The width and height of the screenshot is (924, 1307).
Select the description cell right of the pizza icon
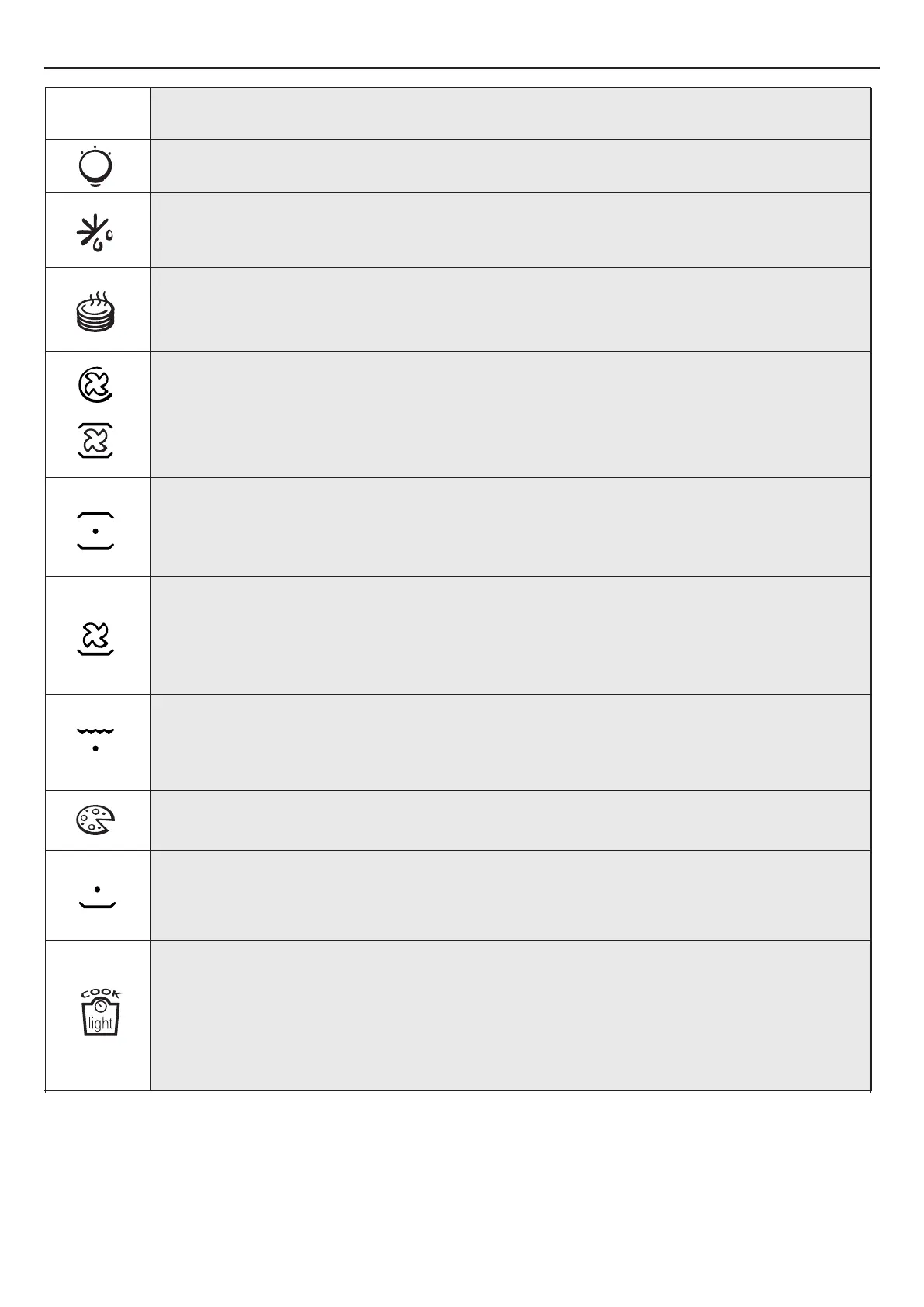point(510,820)
